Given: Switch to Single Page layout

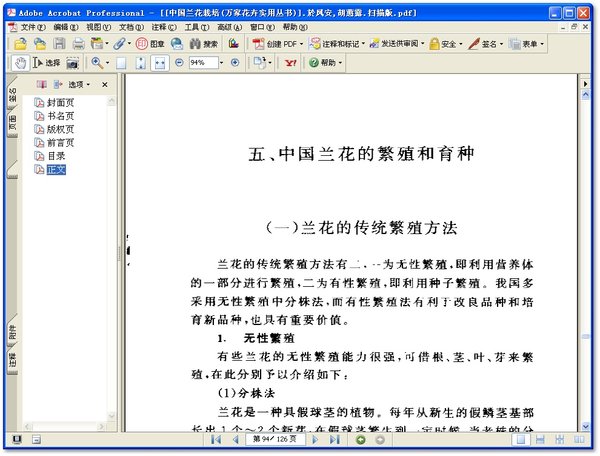Looking at the screenshot, I should coord(521,440).
